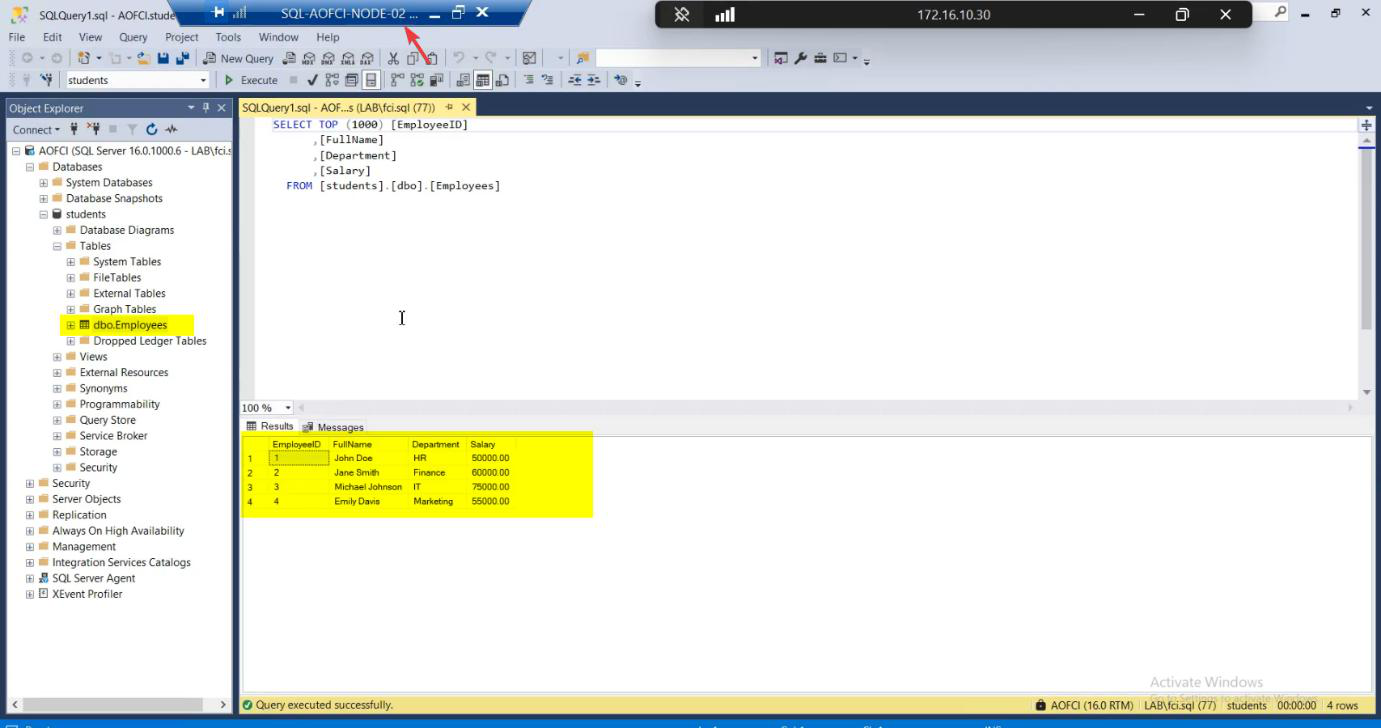Click the Analysis Services MDX Query icon
Viewport: 1381px width, 728px height.
pyautogui.click(x=309, y=58)
